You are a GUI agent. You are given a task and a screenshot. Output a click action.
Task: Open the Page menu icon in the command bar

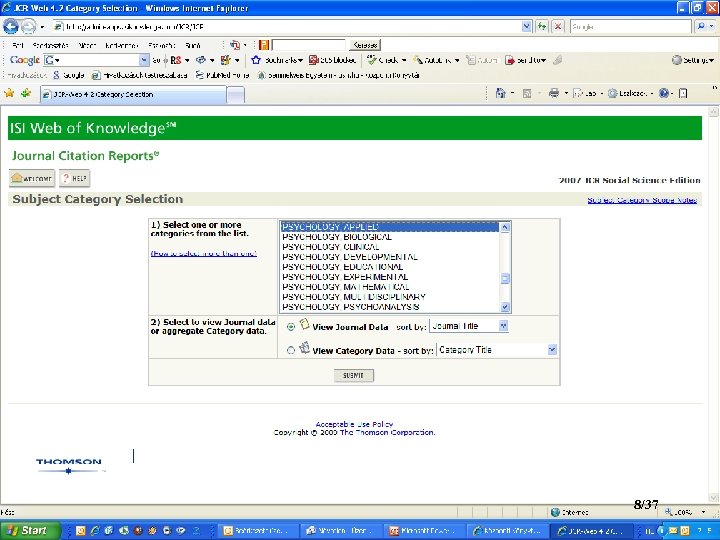click(x=578, y=93)
